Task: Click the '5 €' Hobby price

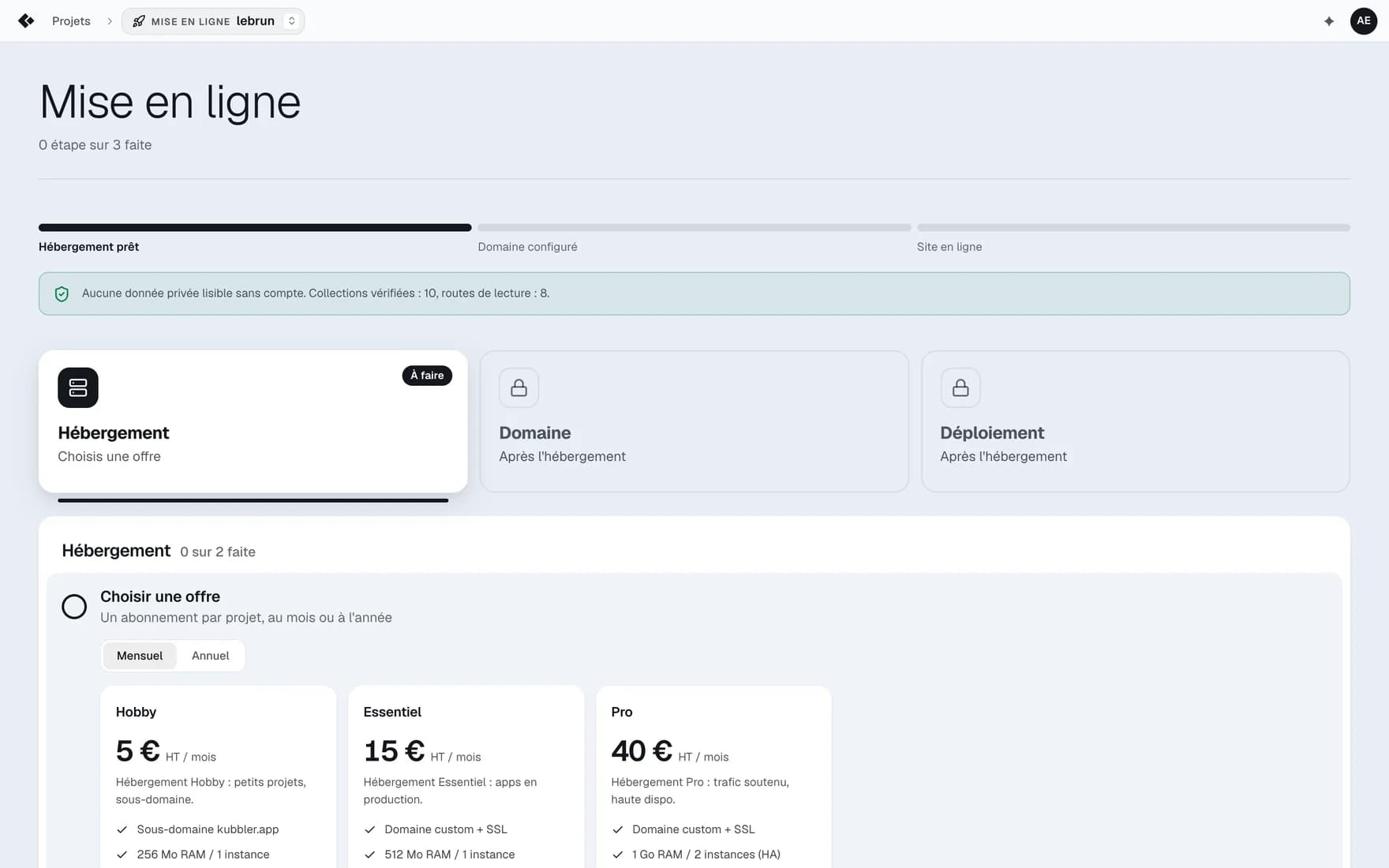Action: pyautogui.click(x=138, y=751)
